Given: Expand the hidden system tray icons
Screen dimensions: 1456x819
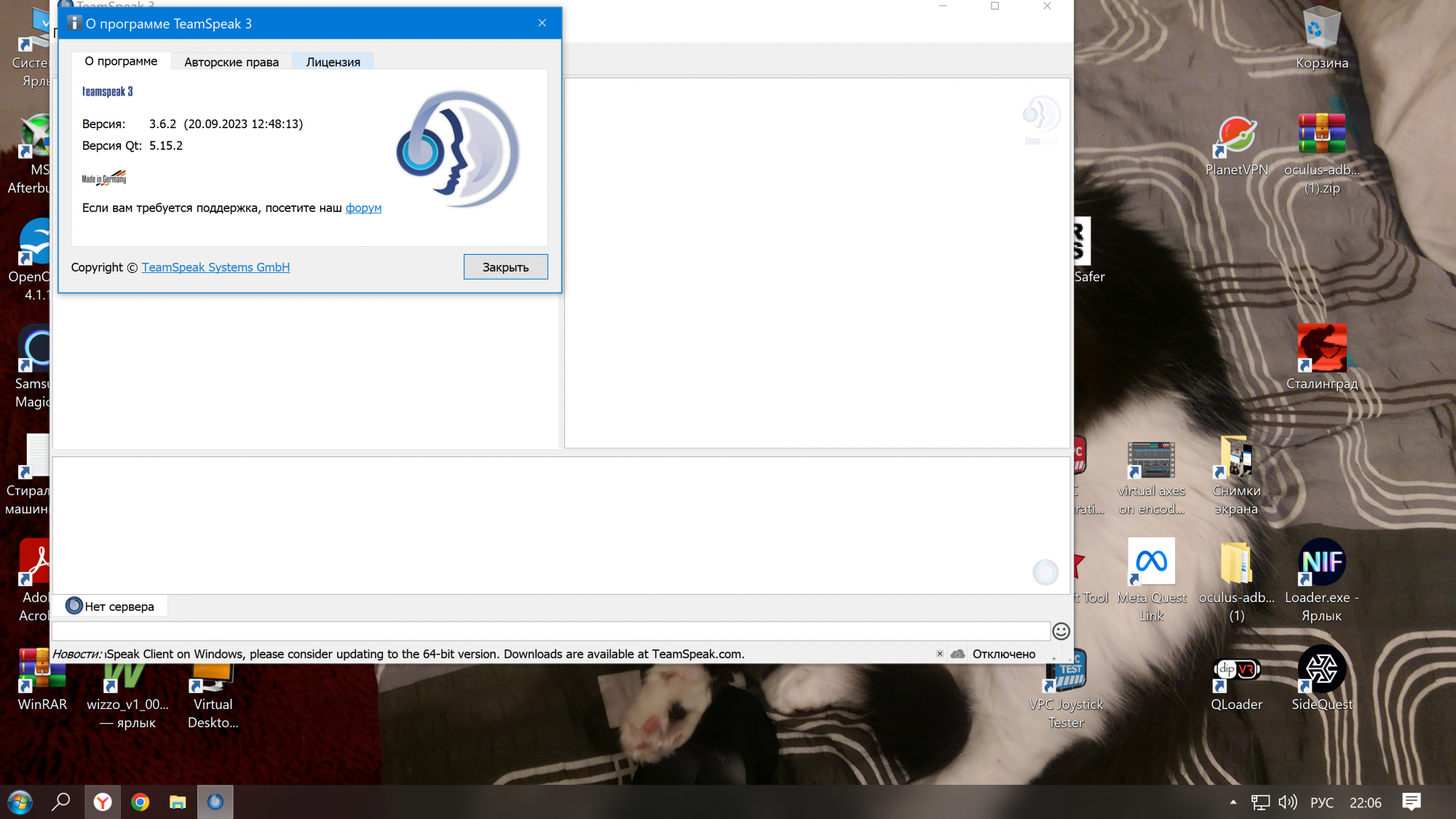Looking at the screenshot, I should (1233, 802).
